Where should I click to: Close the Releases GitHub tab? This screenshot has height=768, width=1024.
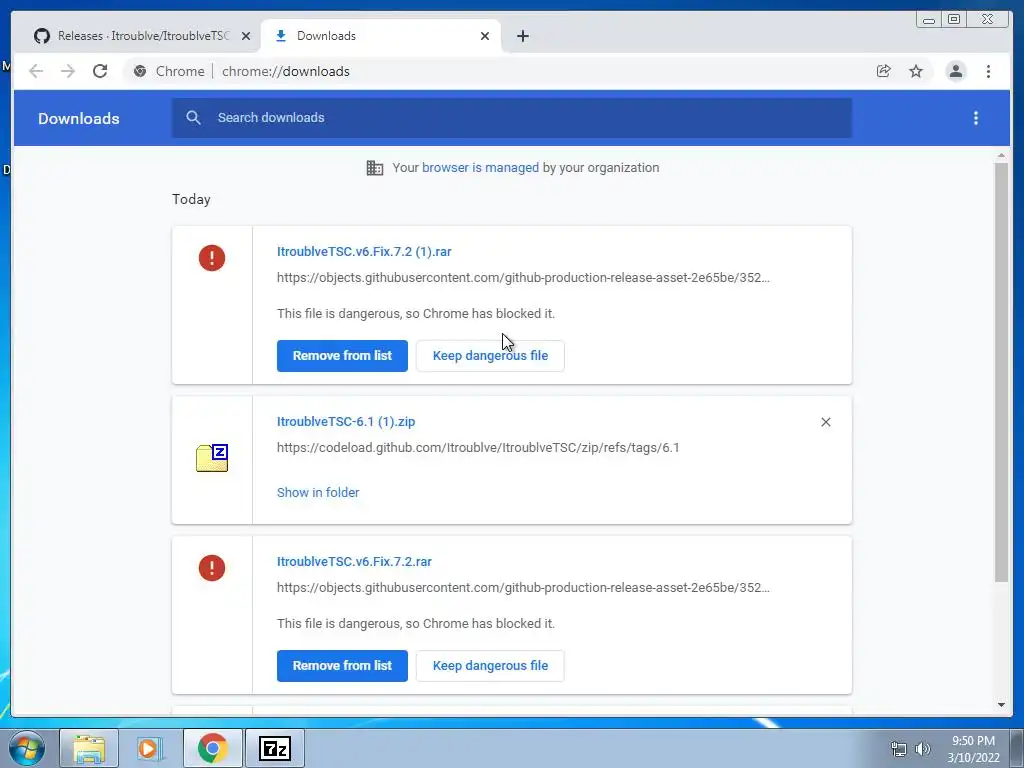click(246, 36)
